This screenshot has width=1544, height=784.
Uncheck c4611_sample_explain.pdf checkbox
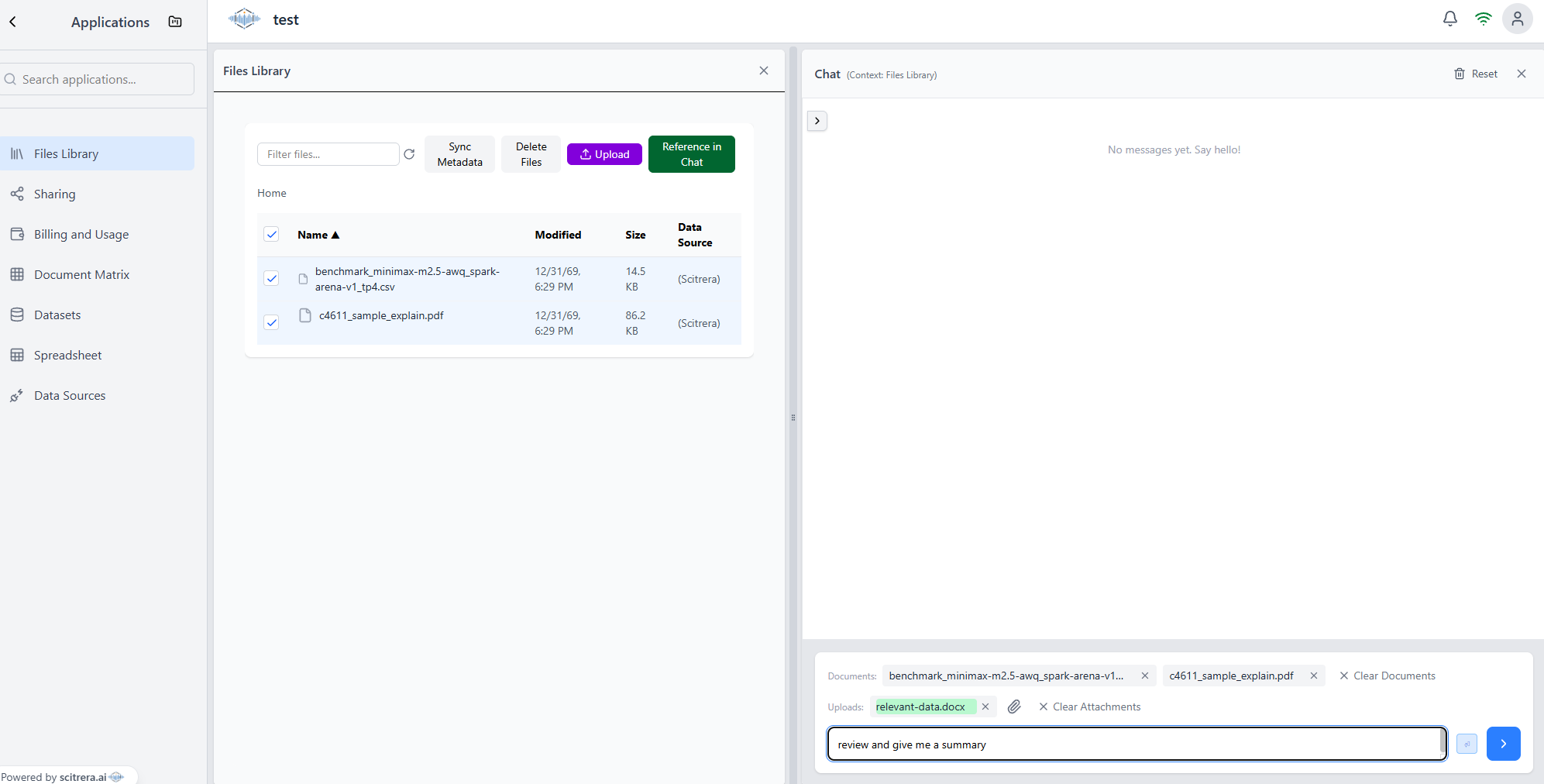click(x=271, y=322)
